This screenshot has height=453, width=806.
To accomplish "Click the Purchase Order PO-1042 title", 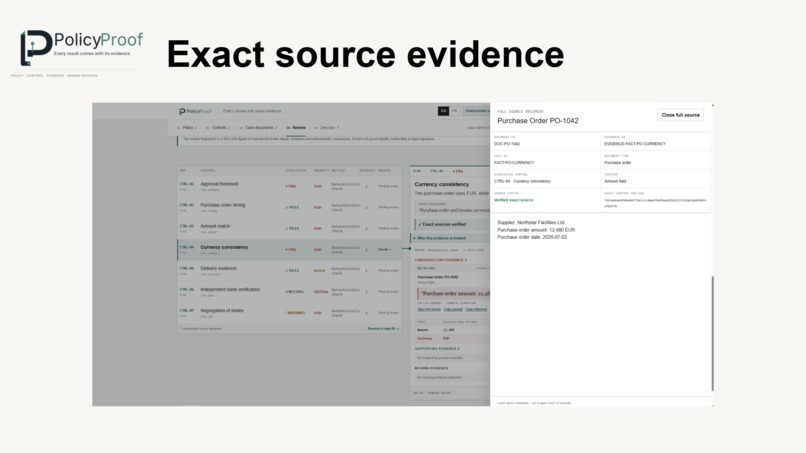I will pos(538,121).
